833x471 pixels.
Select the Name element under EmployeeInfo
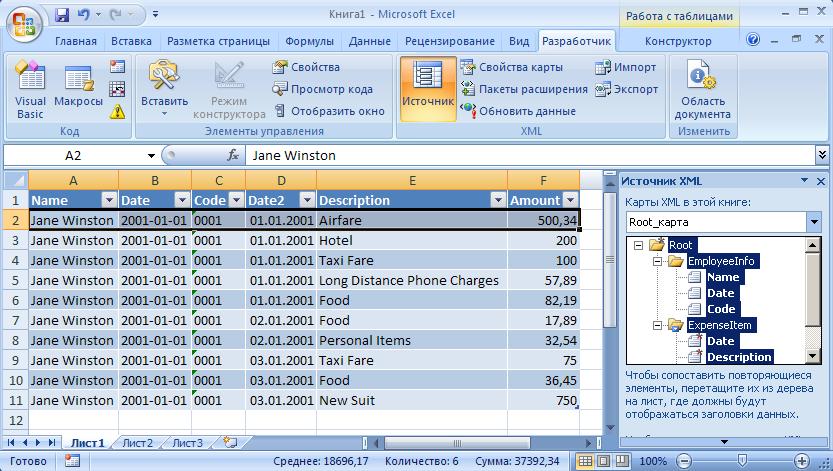(722, 277)
